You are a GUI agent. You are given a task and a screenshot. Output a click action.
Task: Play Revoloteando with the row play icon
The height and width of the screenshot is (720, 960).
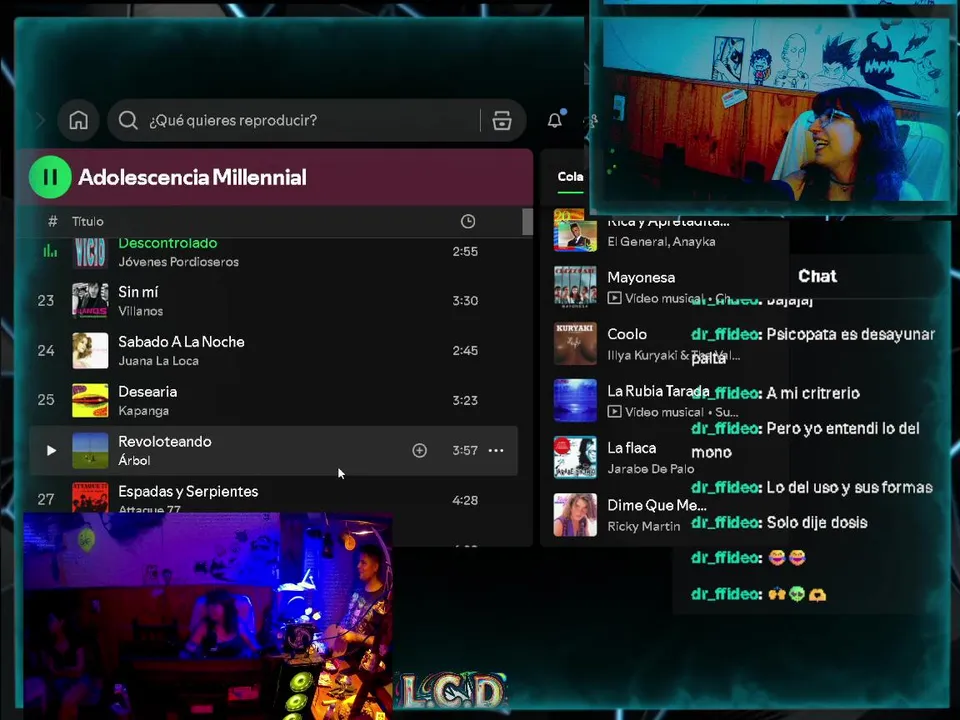point(51,451)
